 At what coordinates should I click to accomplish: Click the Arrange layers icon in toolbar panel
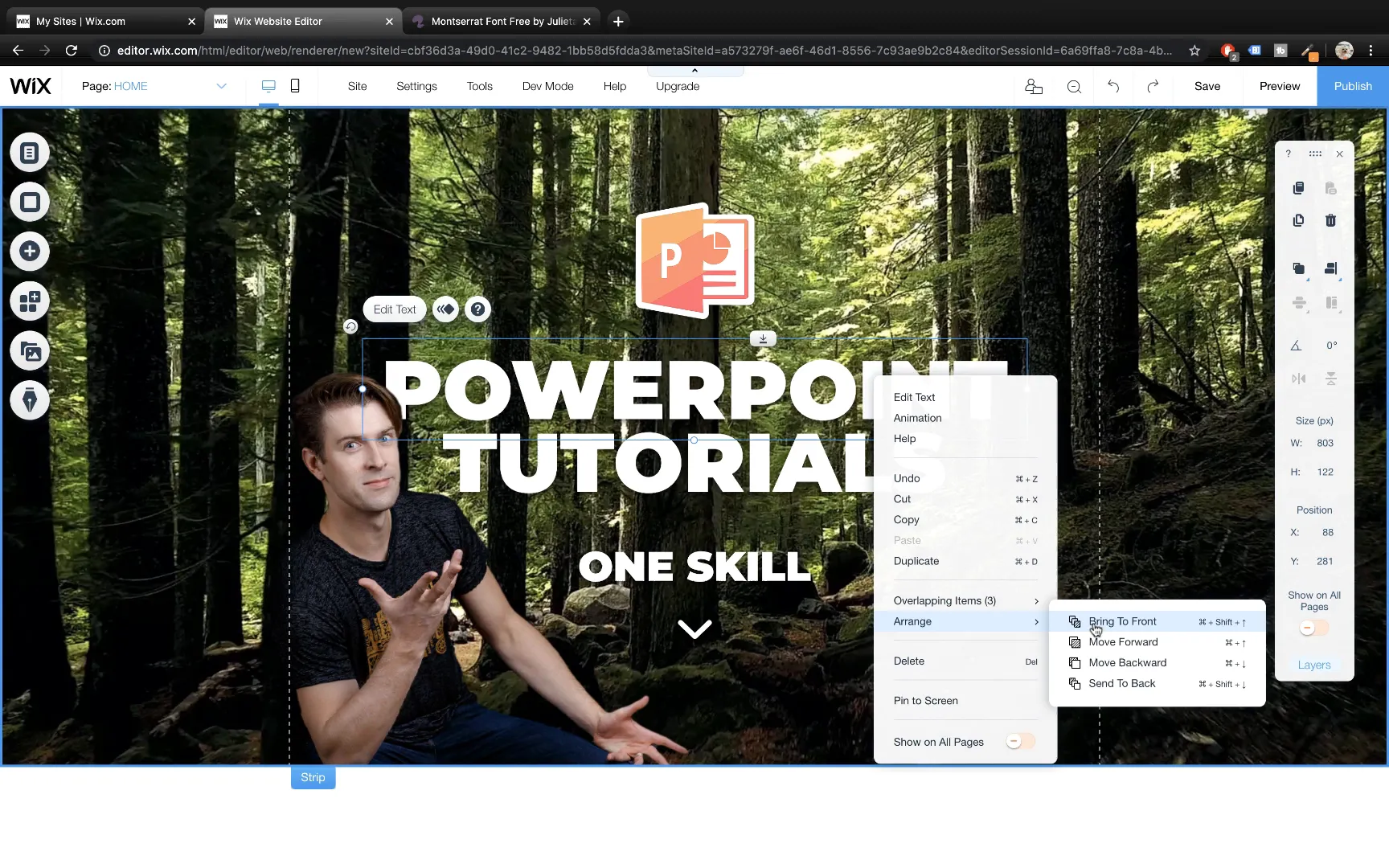[1299, 268]
